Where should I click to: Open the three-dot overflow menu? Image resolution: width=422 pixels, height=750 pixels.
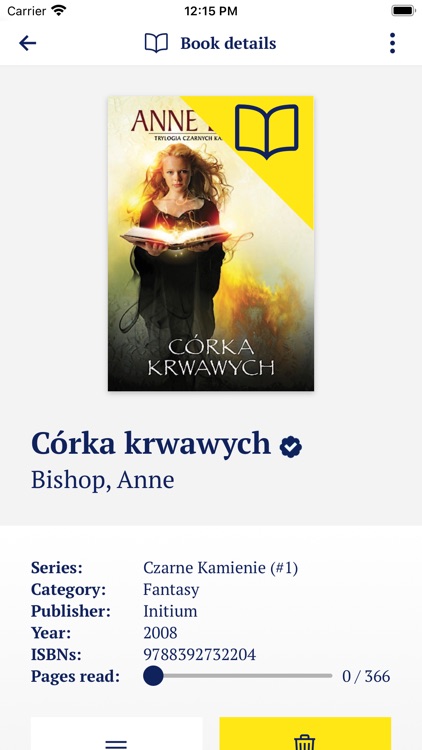coord(392,43)
